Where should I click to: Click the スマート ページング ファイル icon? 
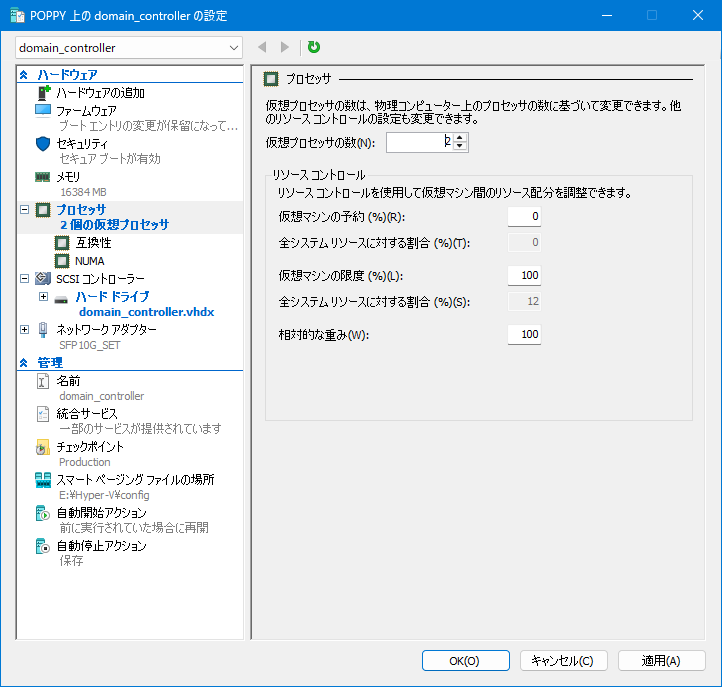click(x=43, y=480)
